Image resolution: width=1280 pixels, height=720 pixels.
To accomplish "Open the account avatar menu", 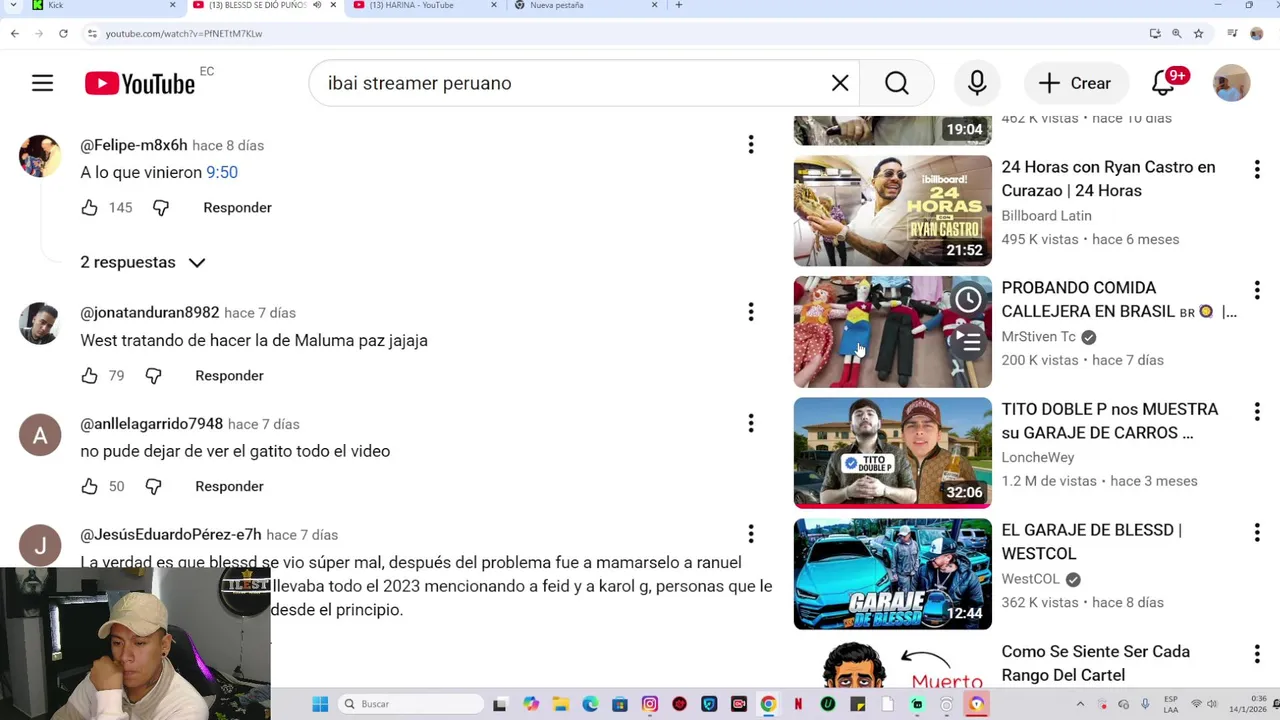I will (1231, 83).
